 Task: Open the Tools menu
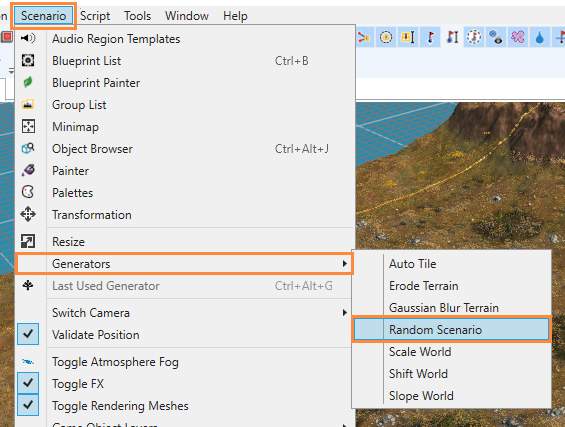[x=138, y=16]
